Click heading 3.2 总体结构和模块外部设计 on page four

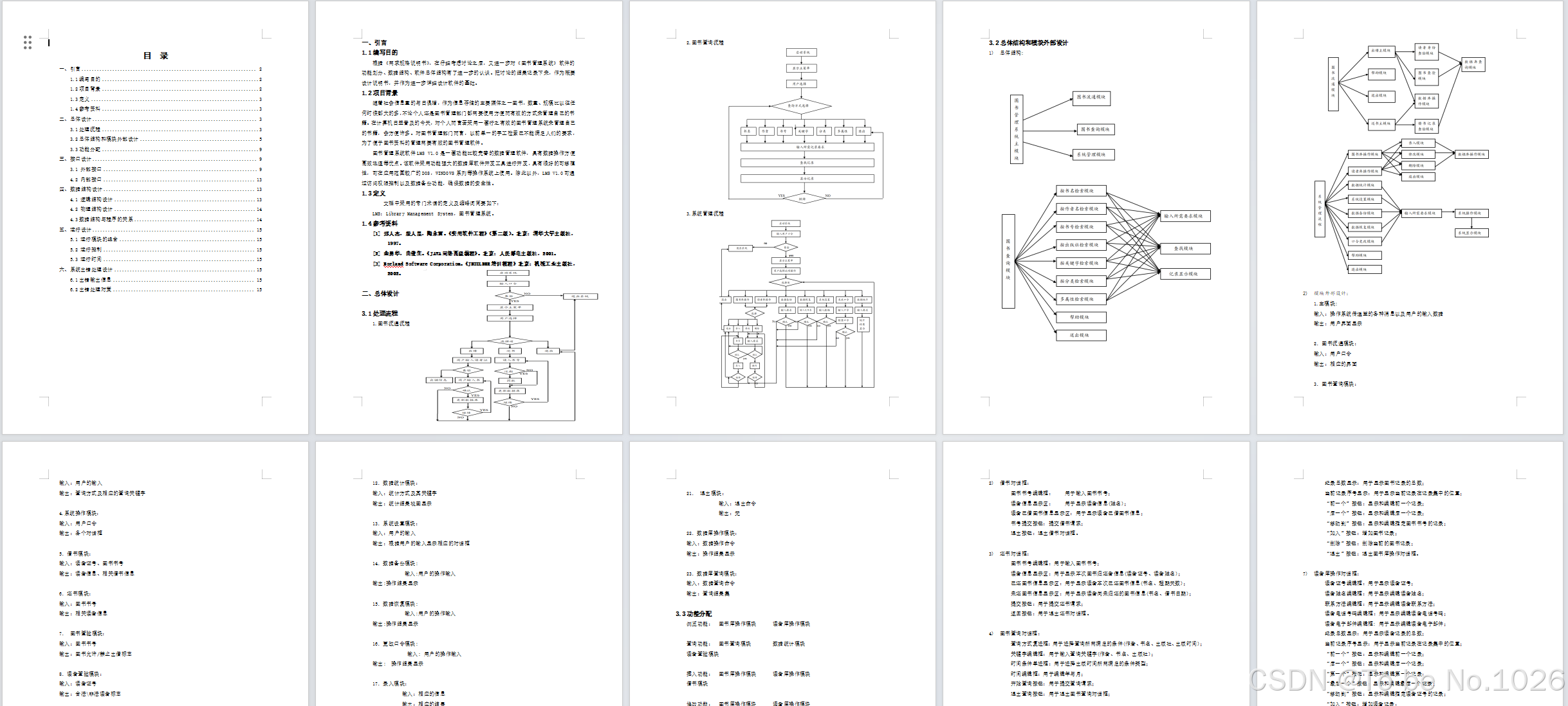1028,43
